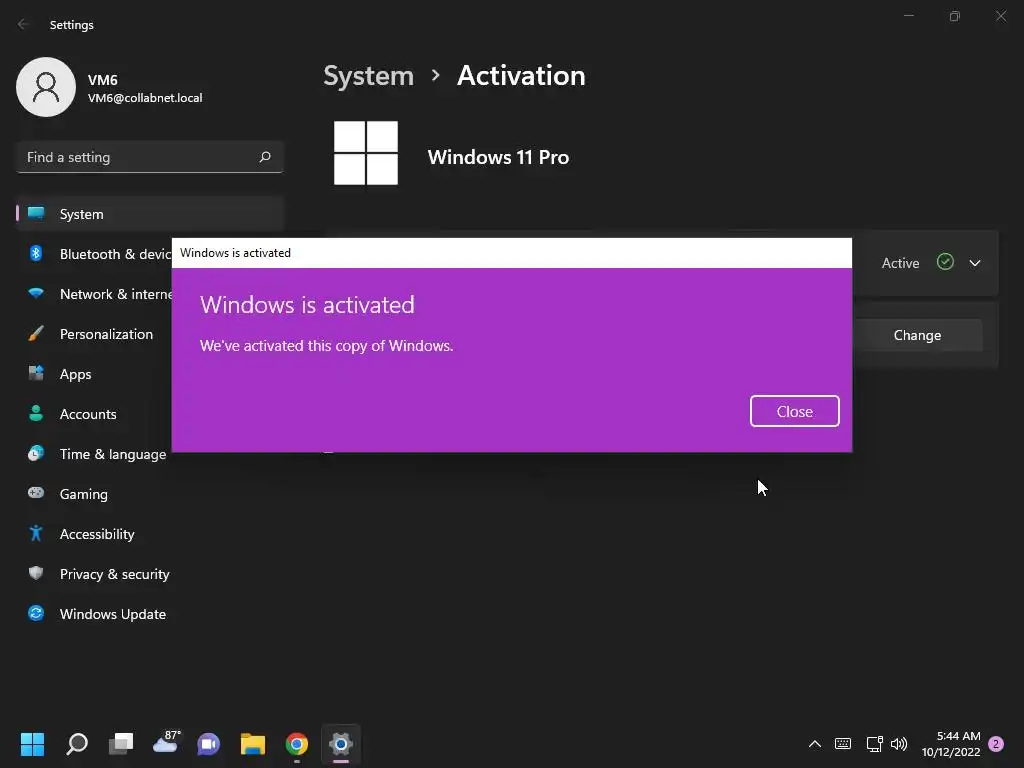Click the Personalization paintbrush icon

pos(36,334)
